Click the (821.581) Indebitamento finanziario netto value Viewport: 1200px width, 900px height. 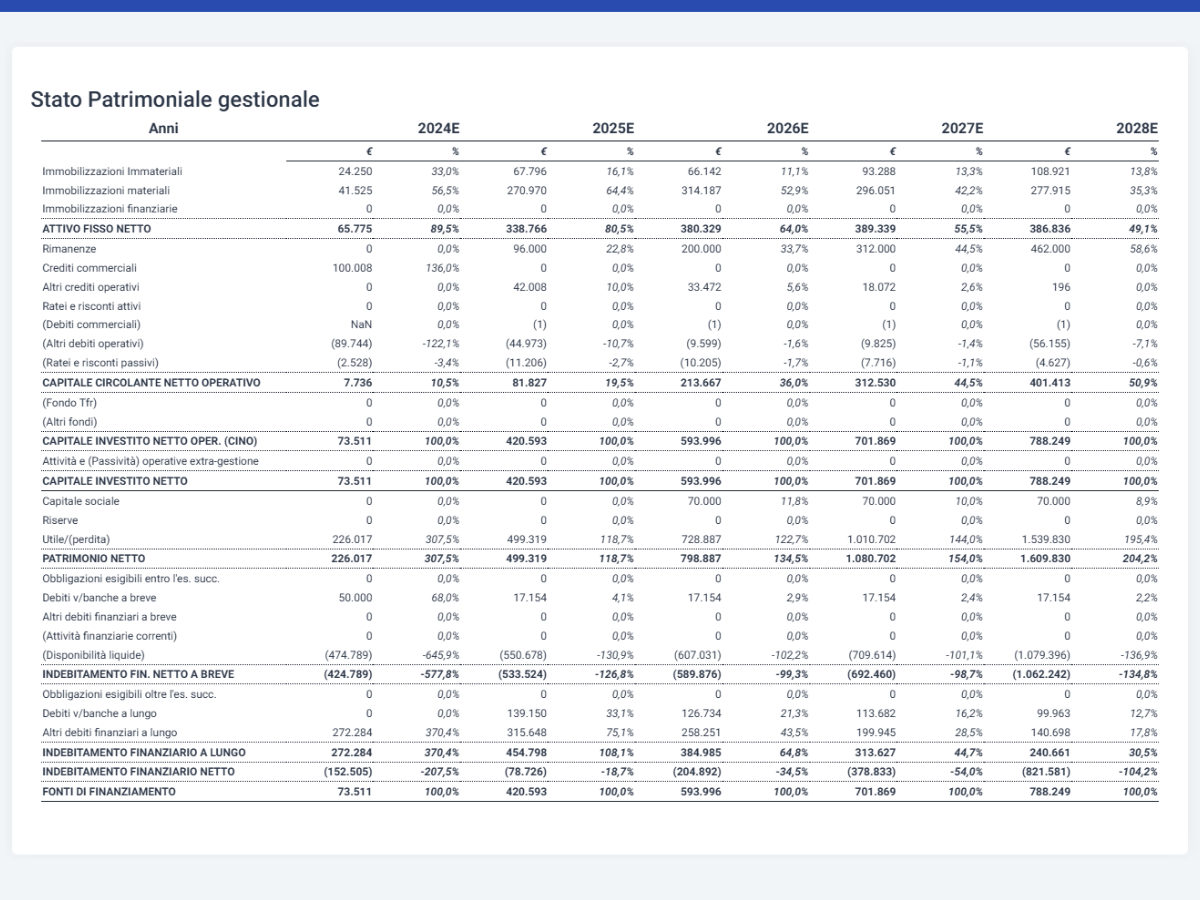1046,771
